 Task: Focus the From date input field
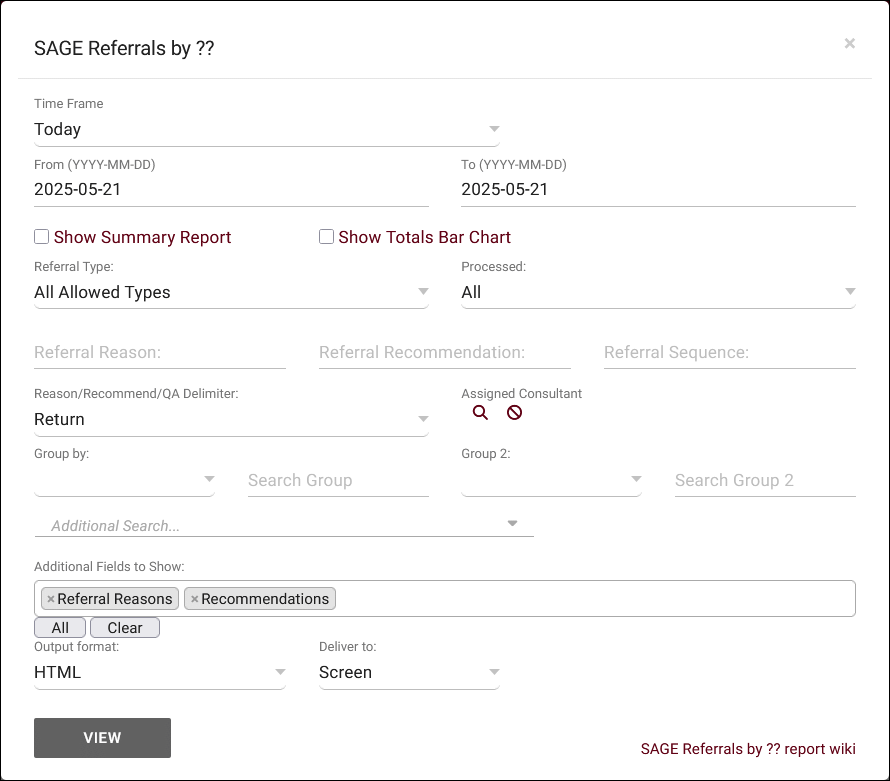[231, 189]
